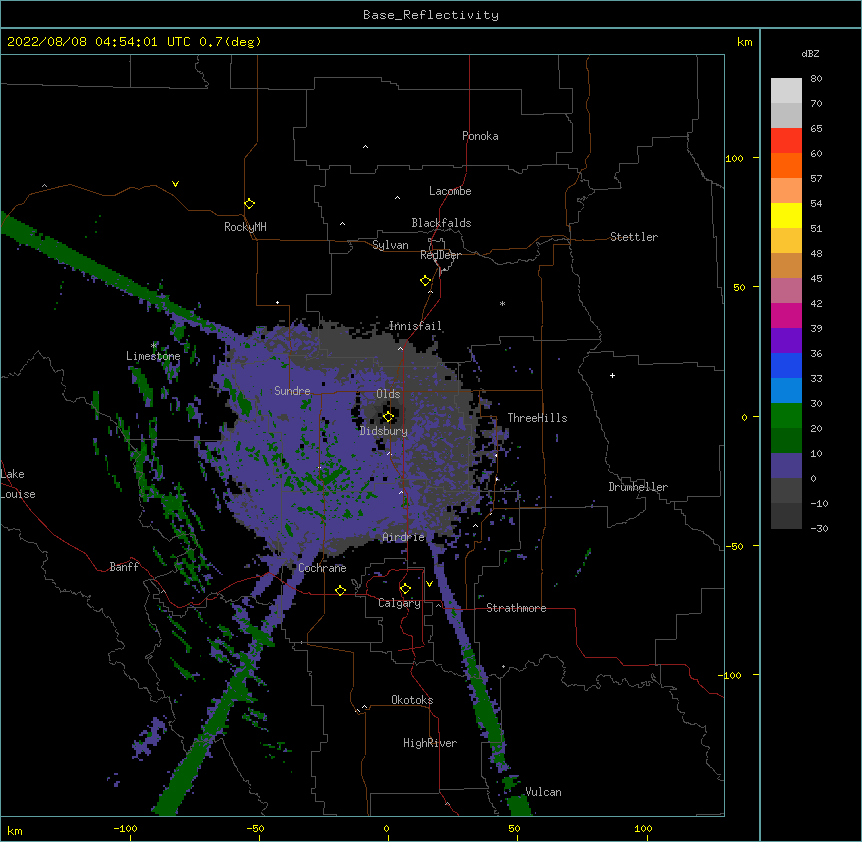Click the RockyMH label
The height and width of the screenshot is (842, 862).
[x=245, y=227]
